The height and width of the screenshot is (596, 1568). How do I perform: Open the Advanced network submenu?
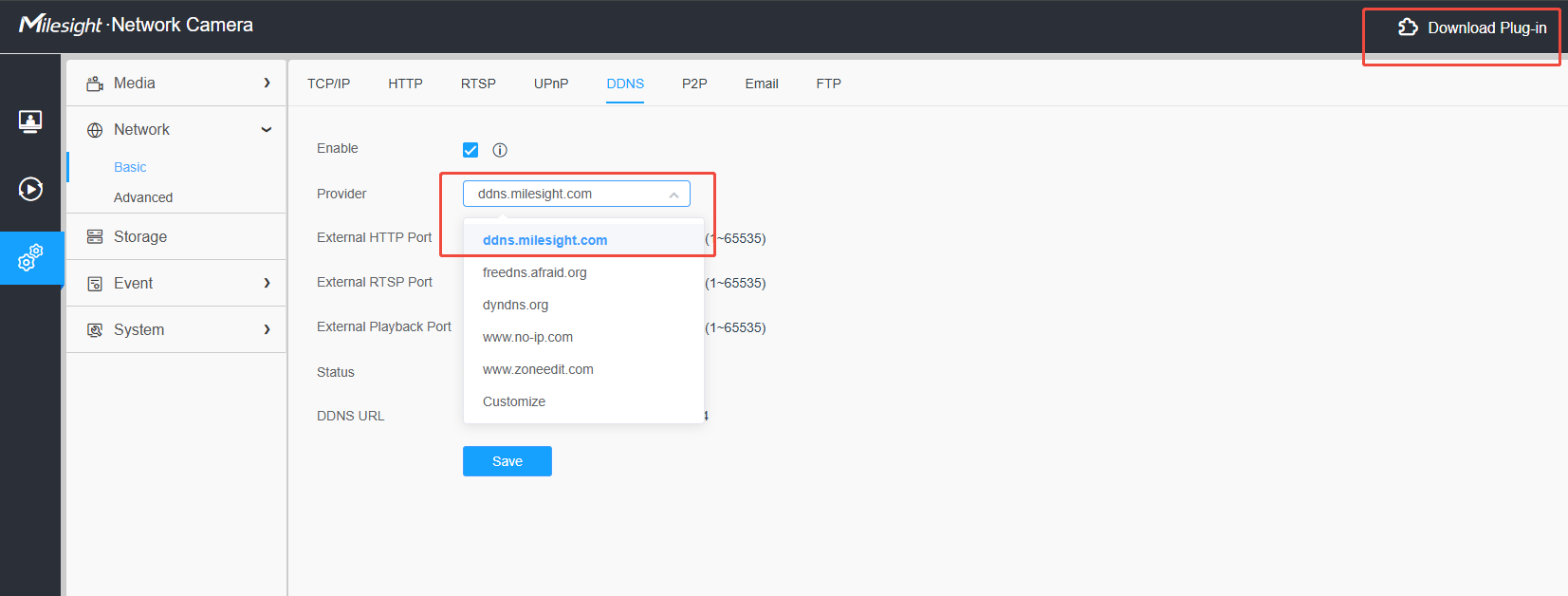[143, 197]
